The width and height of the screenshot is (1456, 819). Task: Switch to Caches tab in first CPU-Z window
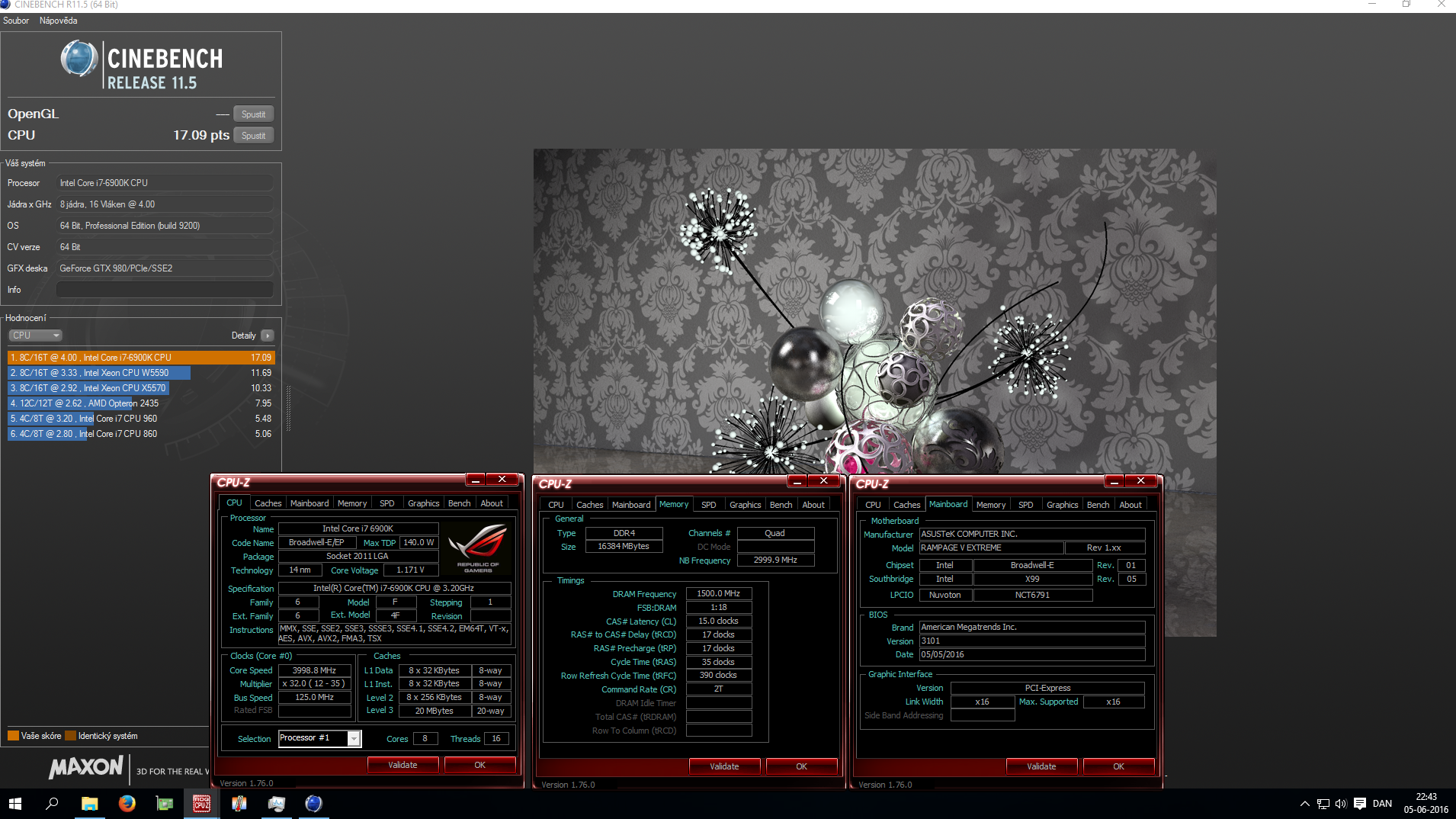pos(268,503)
